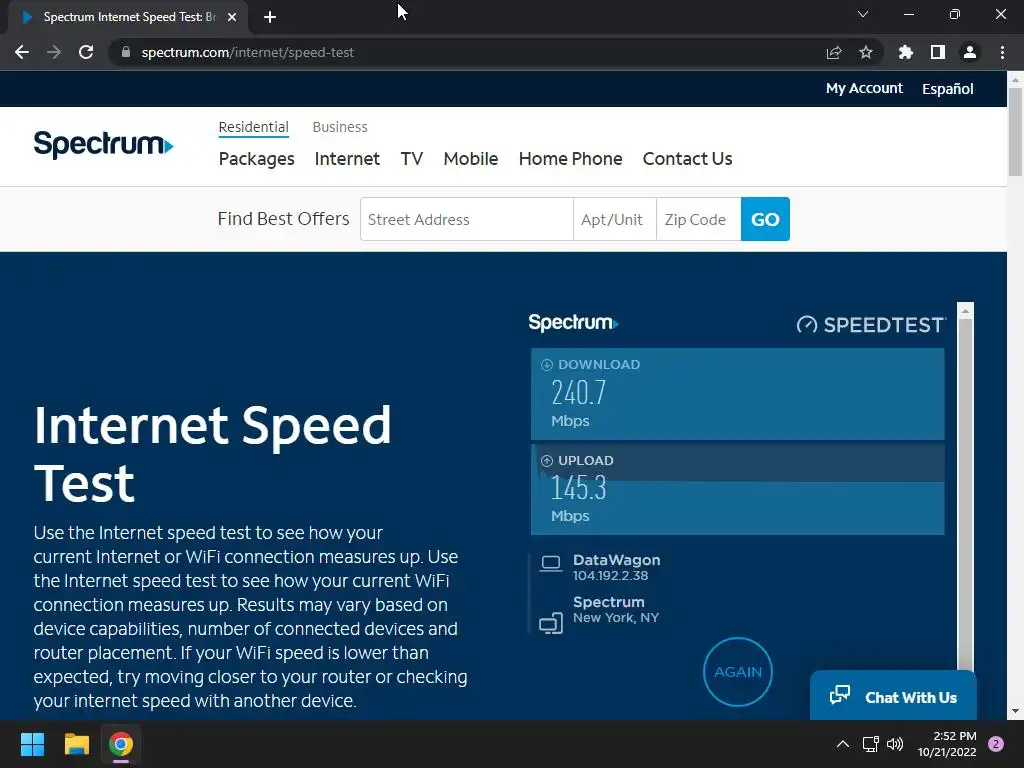Click the download arrow icon beside DOWNLOAD
Viewport: 1024px width, 768px height.
pyautogui.click(x=547, y=365)
